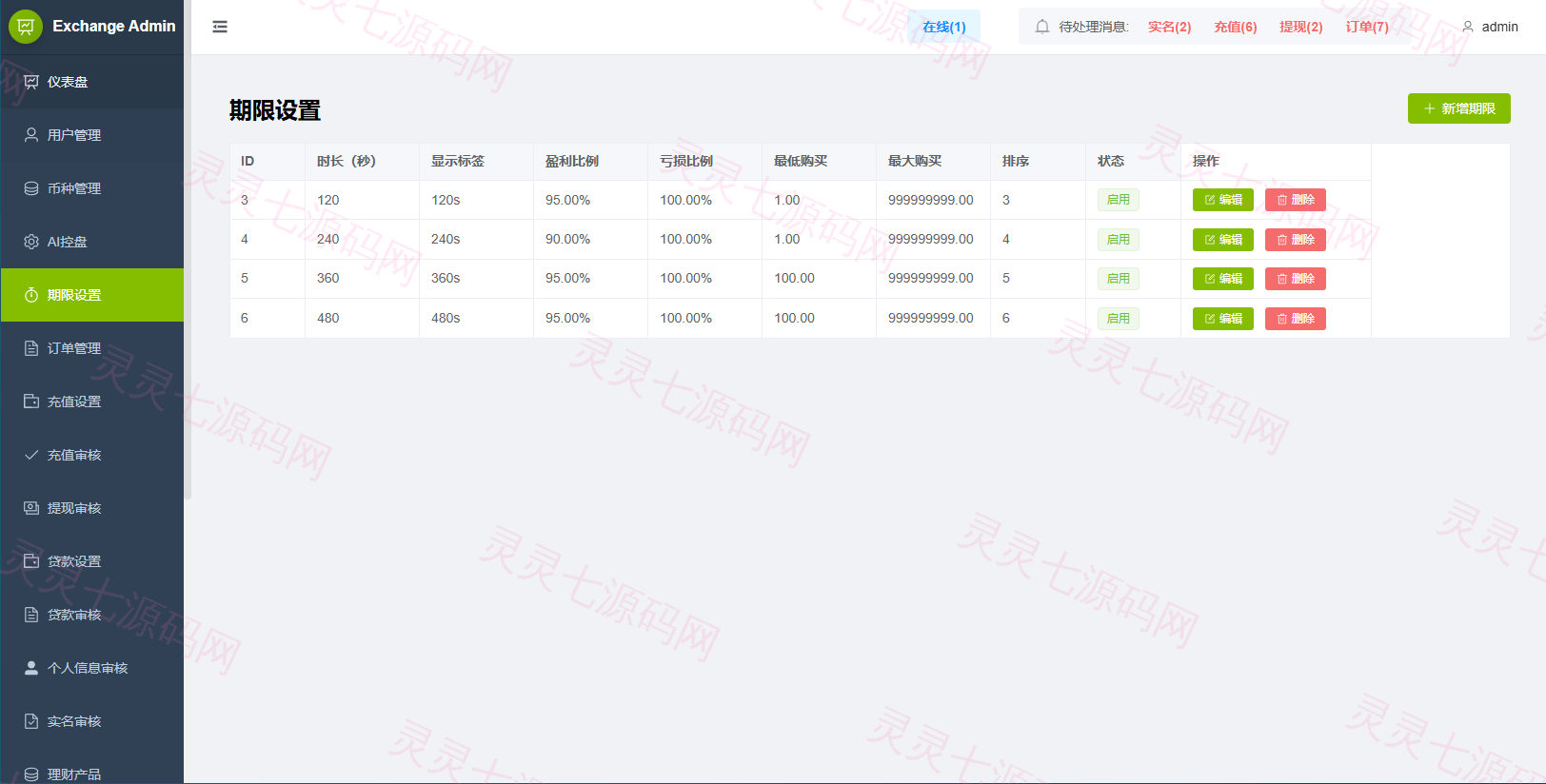Click the 订单管理 document icon
1546x784 pixels.
click(31, 348)
